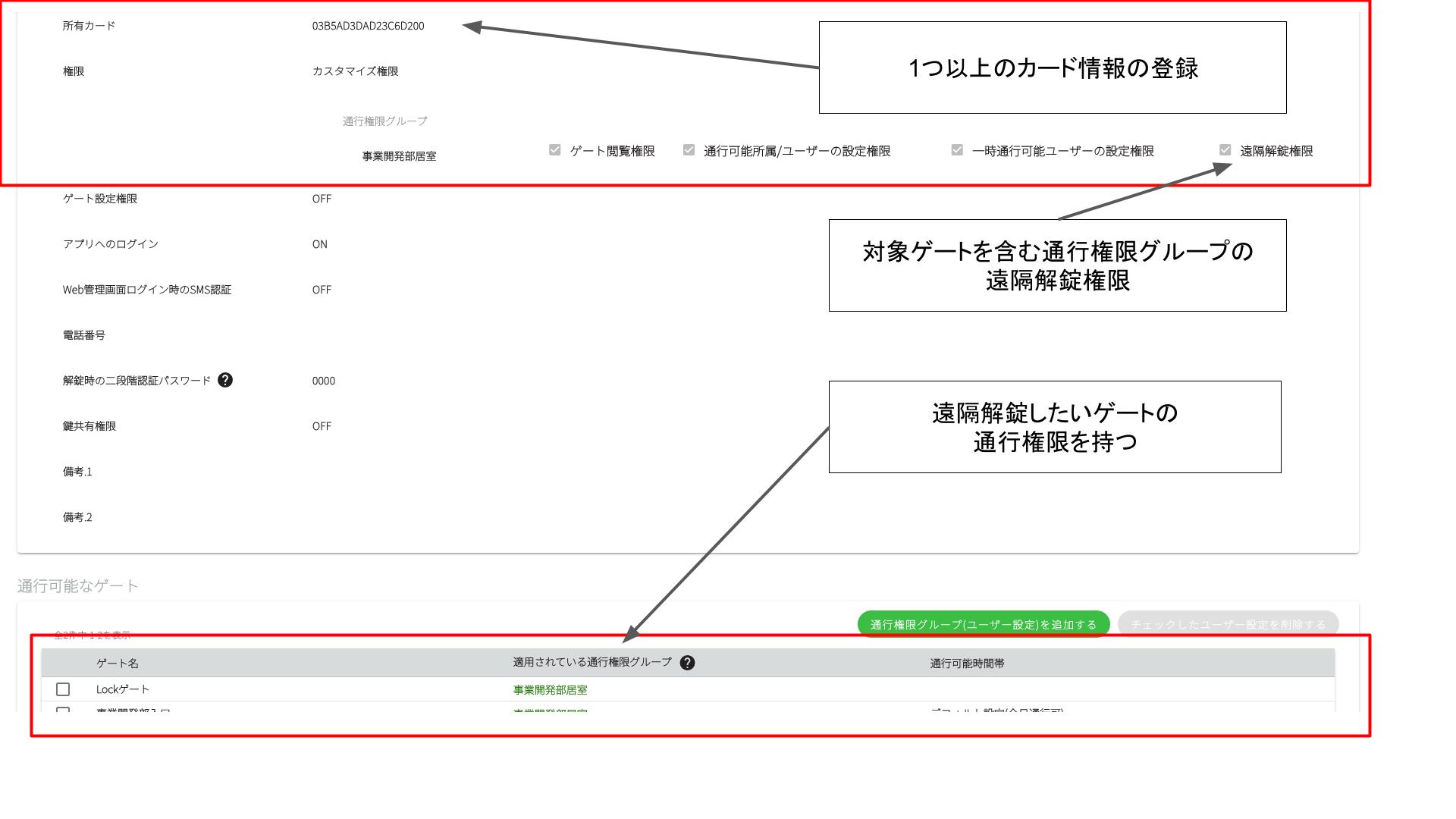Click the ON value for アプリへのログイン
Image resolution: width=1456 pixels, height=819 pixels.
click(x=320, y=244)
